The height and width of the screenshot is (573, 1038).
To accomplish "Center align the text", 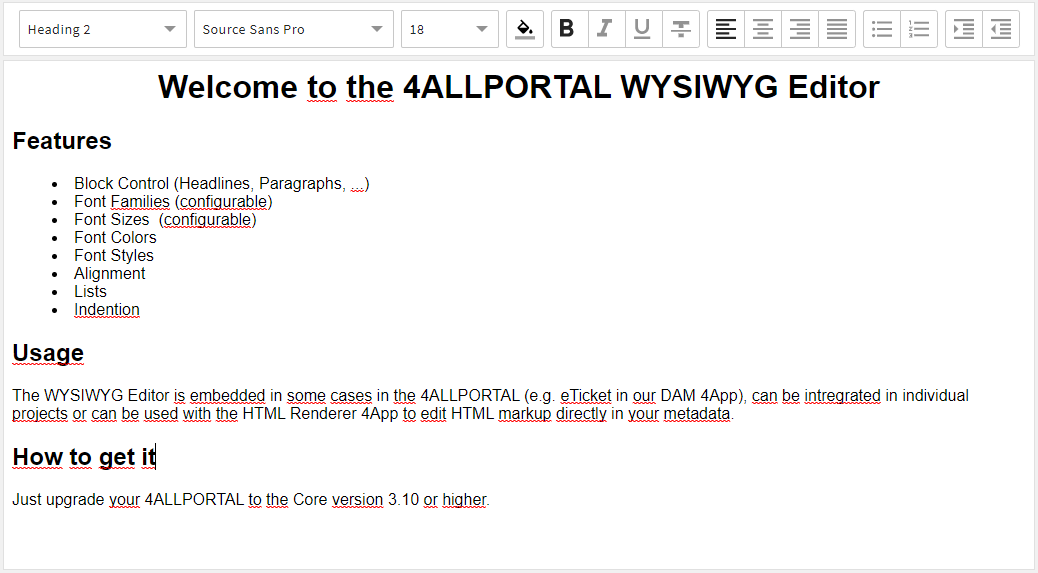I will [x=763, y=29].
